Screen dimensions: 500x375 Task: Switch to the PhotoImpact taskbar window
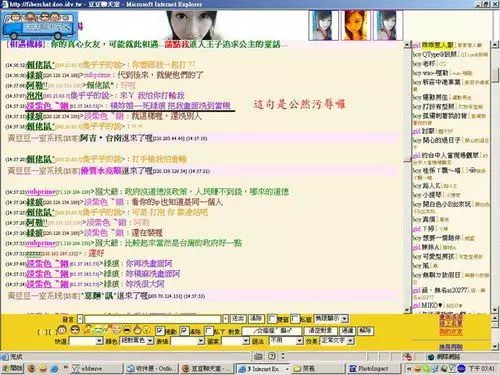point(374,369)
